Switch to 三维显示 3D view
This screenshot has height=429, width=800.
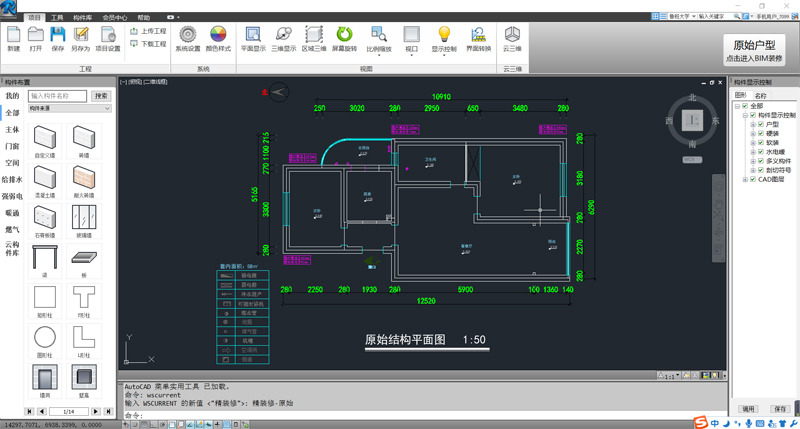(x=284, y=39)
